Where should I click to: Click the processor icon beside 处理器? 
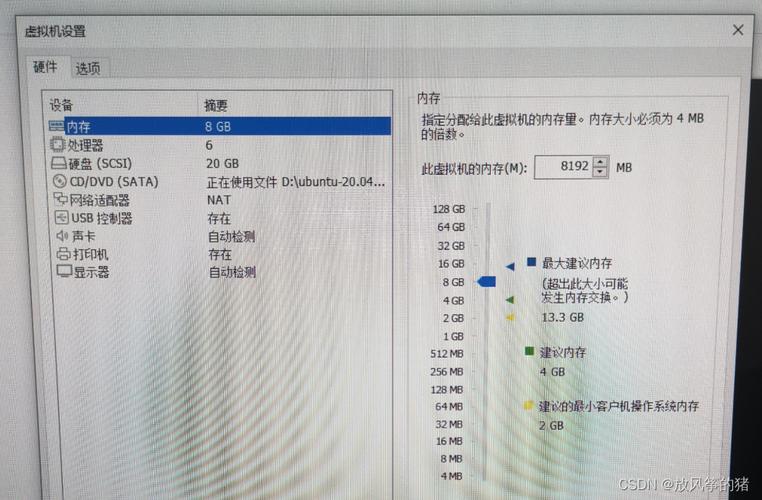pos(57,144)
